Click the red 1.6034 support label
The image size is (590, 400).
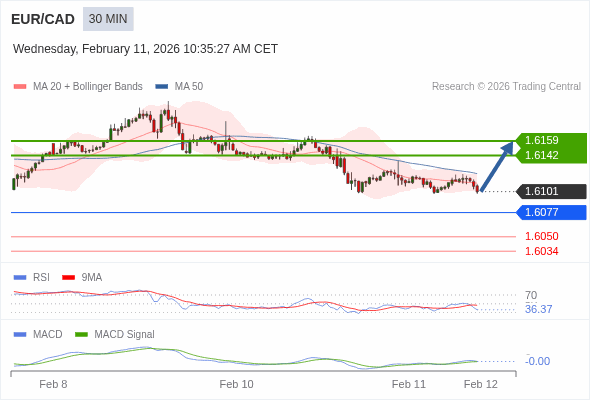541,251
